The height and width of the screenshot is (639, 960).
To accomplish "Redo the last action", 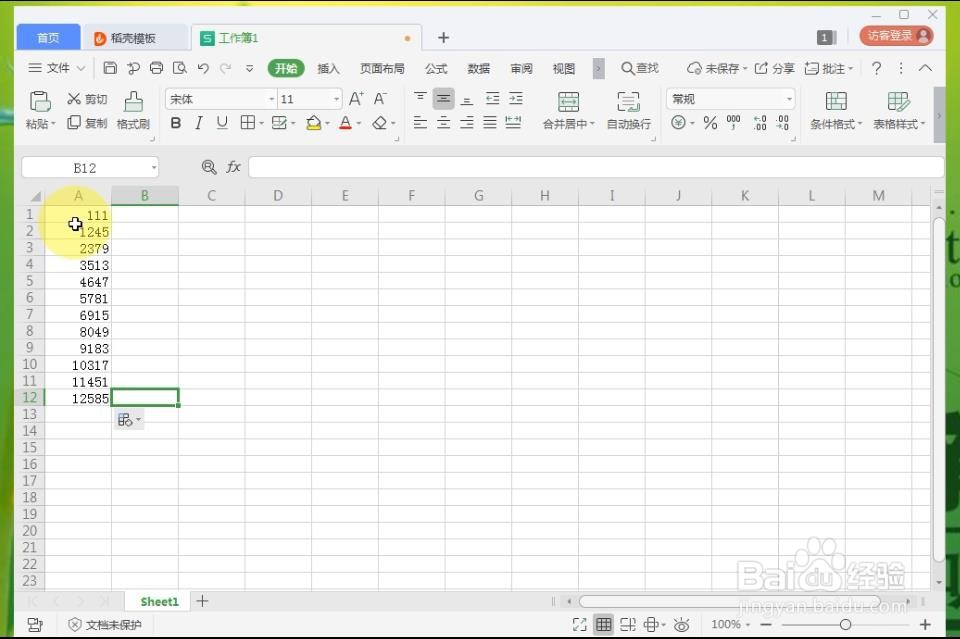I will tap(226, 68).
